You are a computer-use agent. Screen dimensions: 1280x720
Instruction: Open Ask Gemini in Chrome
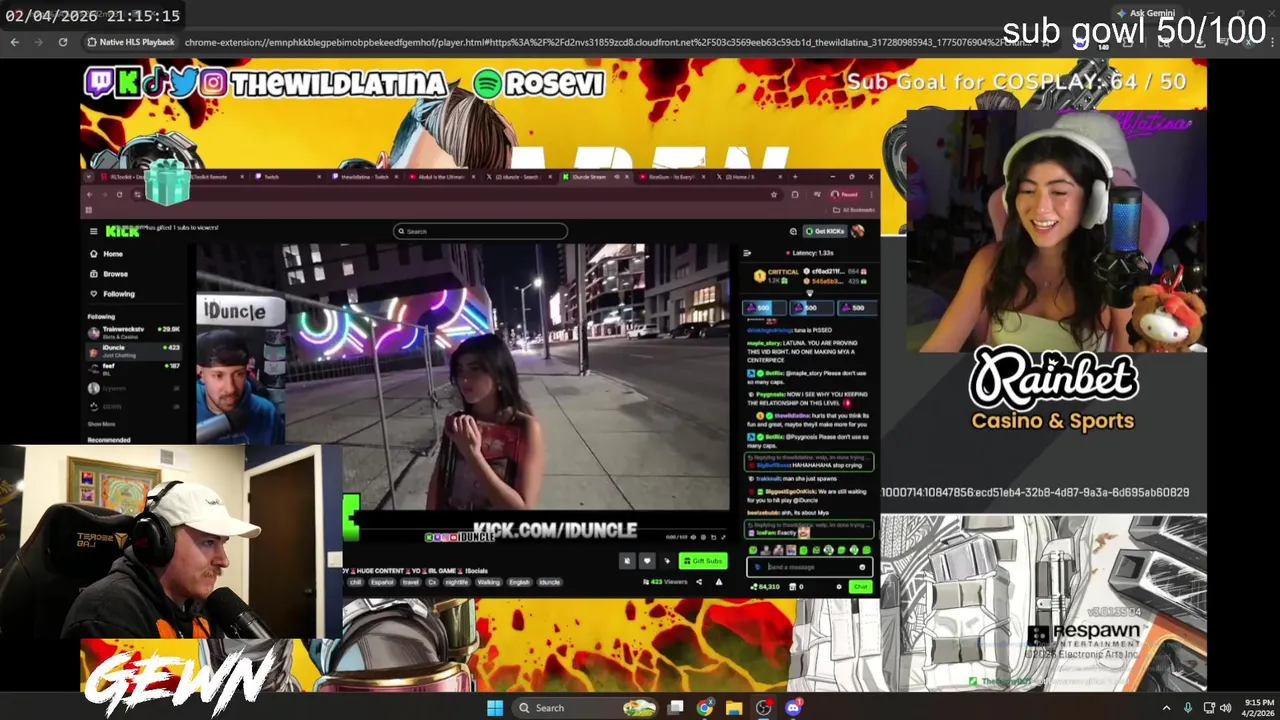click(1145, 13)
